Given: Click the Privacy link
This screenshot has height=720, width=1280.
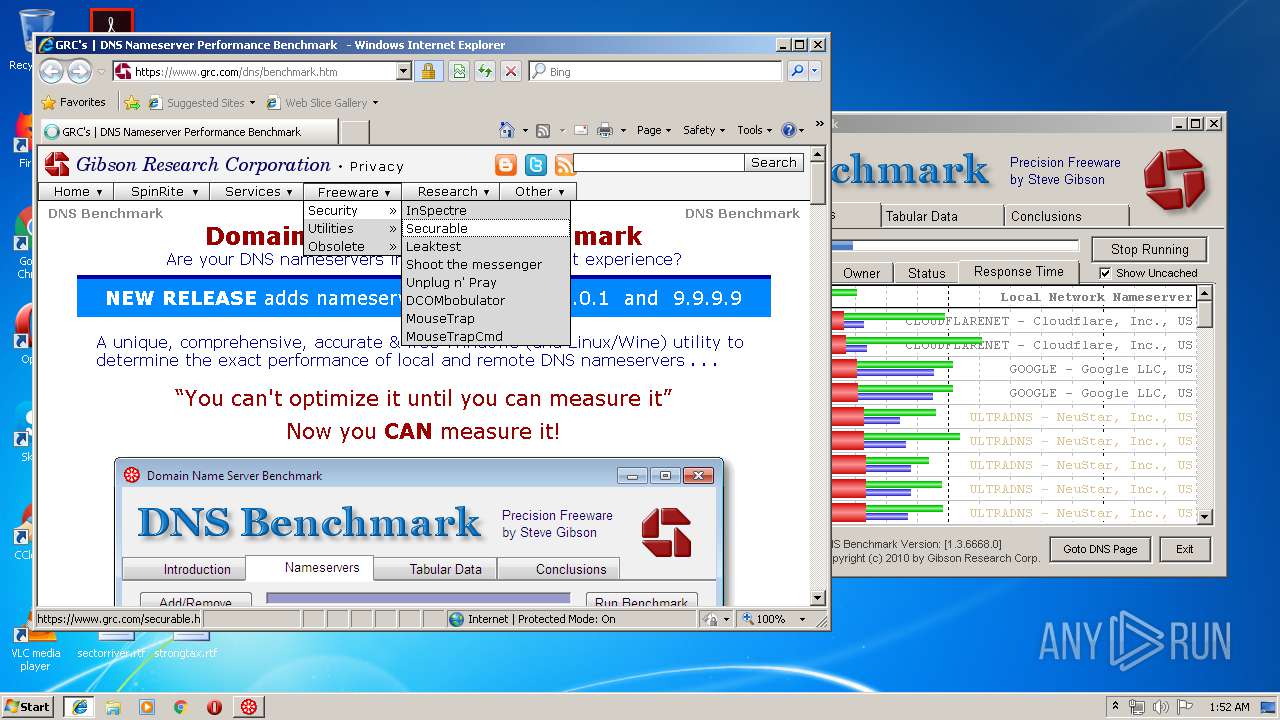Looking at the screenshot, I should pyautogui.click(x=377, y=167).
